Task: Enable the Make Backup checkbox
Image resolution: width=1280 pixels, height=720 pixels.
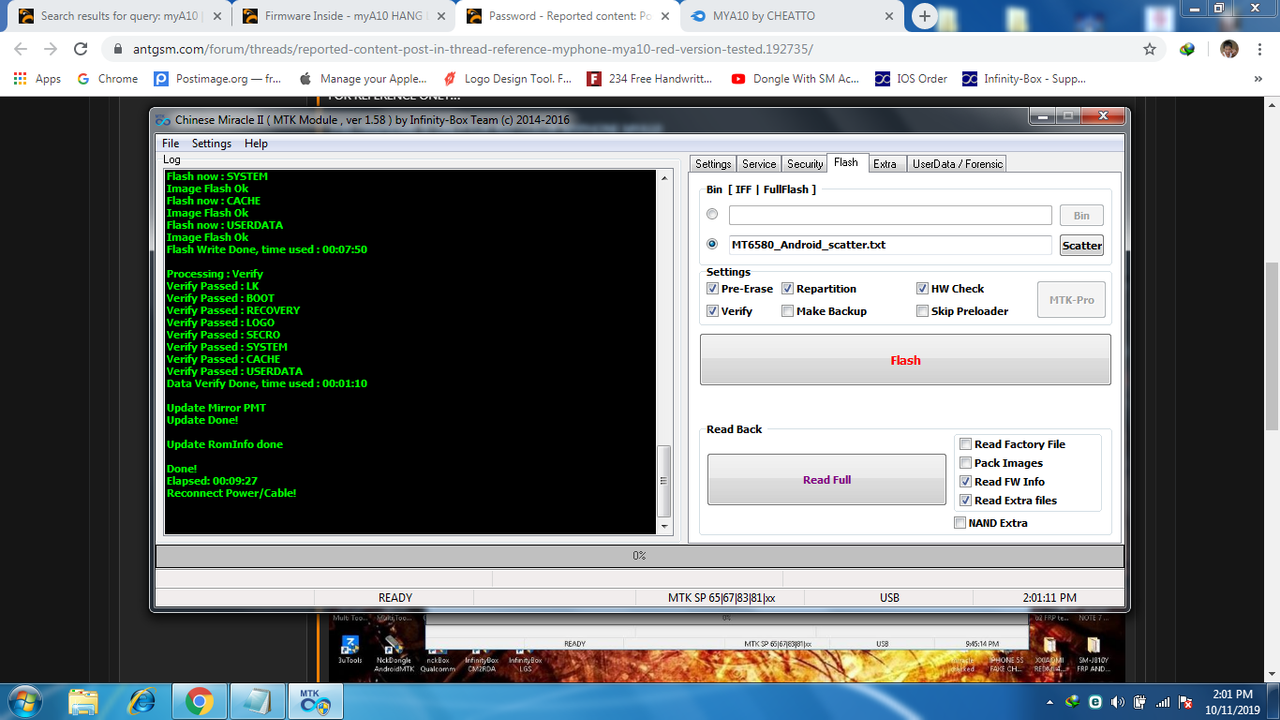Action: [788, 311]
